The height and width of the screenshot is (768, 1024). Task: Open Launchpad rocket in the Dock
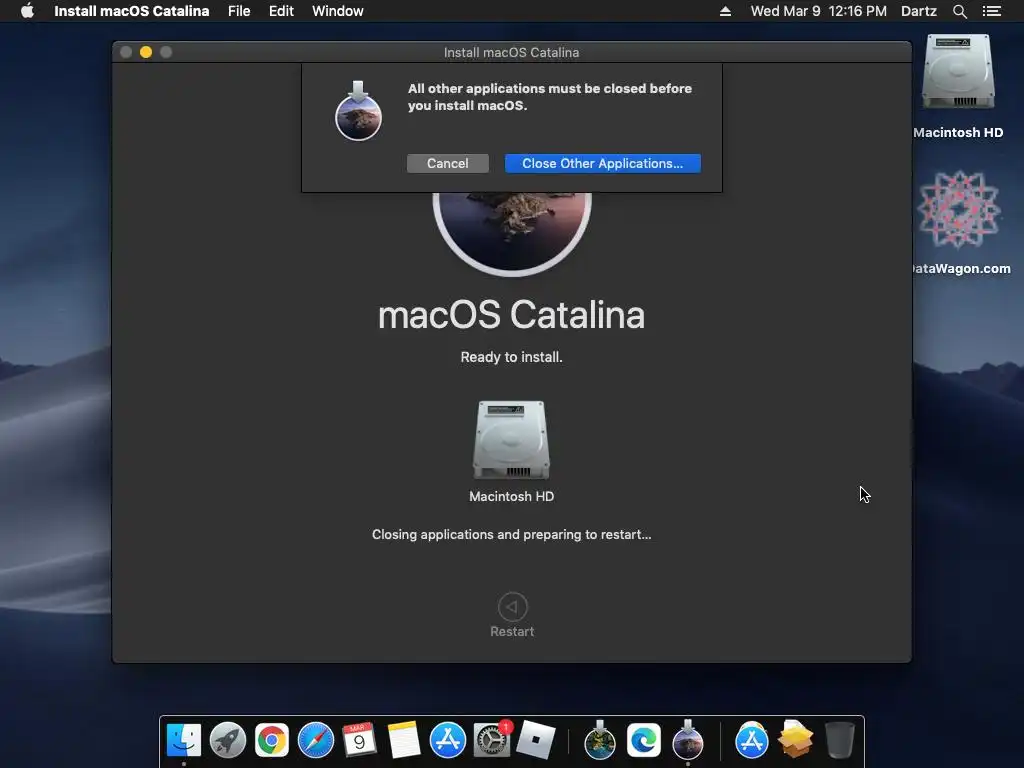tap(228, 740)
